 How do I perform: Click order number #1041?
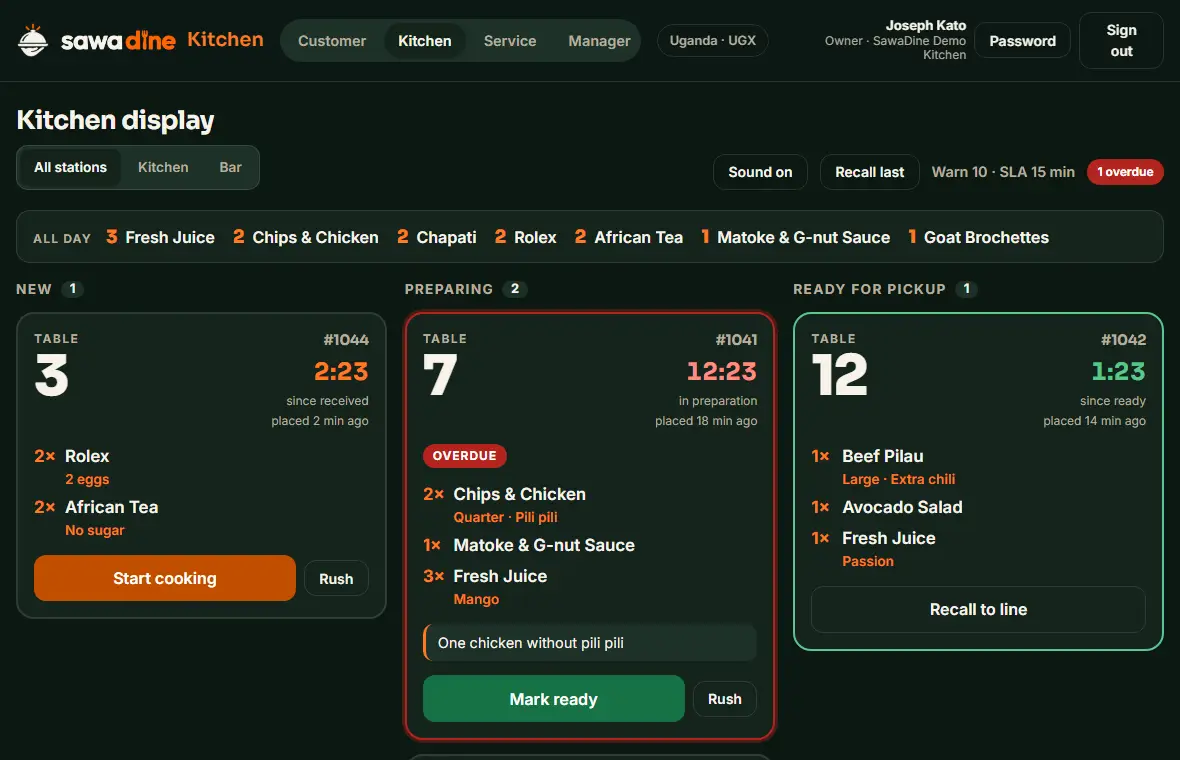pyautogui.click(x=737, y=340)
